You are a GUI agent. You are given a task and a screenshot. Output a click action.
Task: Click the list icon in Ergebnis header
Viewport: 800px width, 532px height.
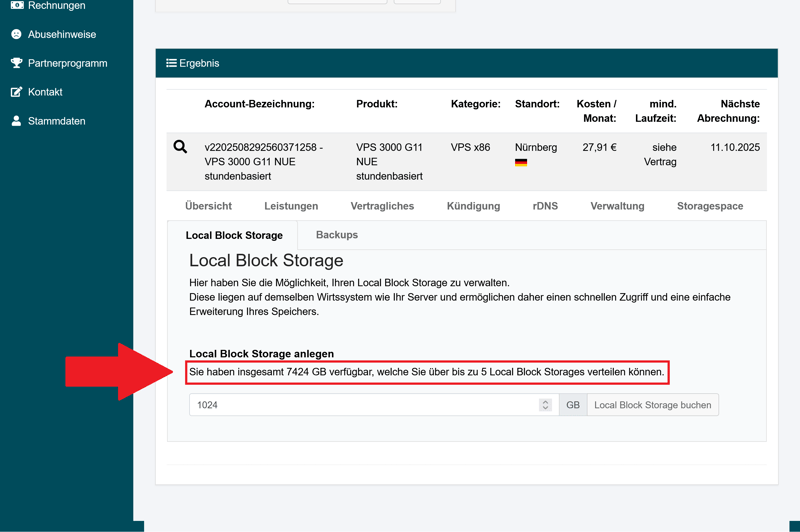(171, 63)
